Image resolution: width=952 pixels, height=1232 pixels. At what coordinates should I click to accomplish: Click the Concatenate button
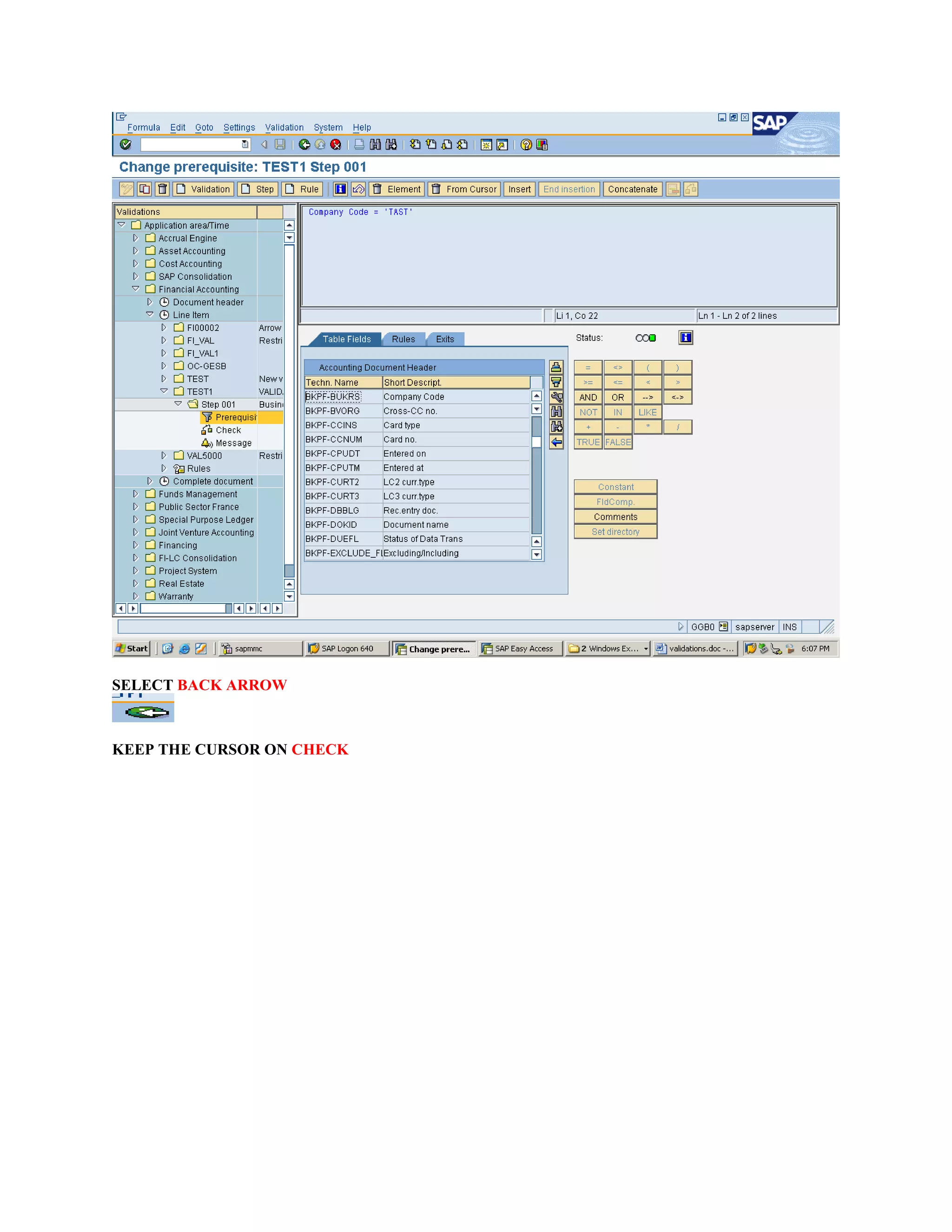pos(633,189)
